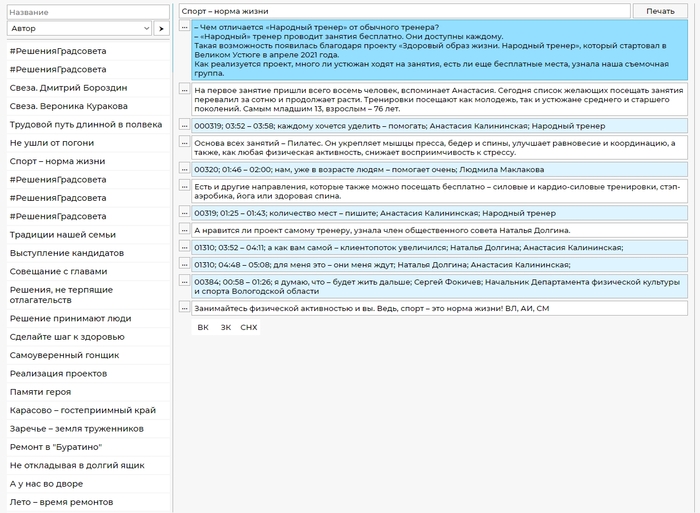This screenshot has height=513, width=700.
Task: Select the '01310; 04:48 – 05:08' soundbite row
Action: (x=439, y=265)
